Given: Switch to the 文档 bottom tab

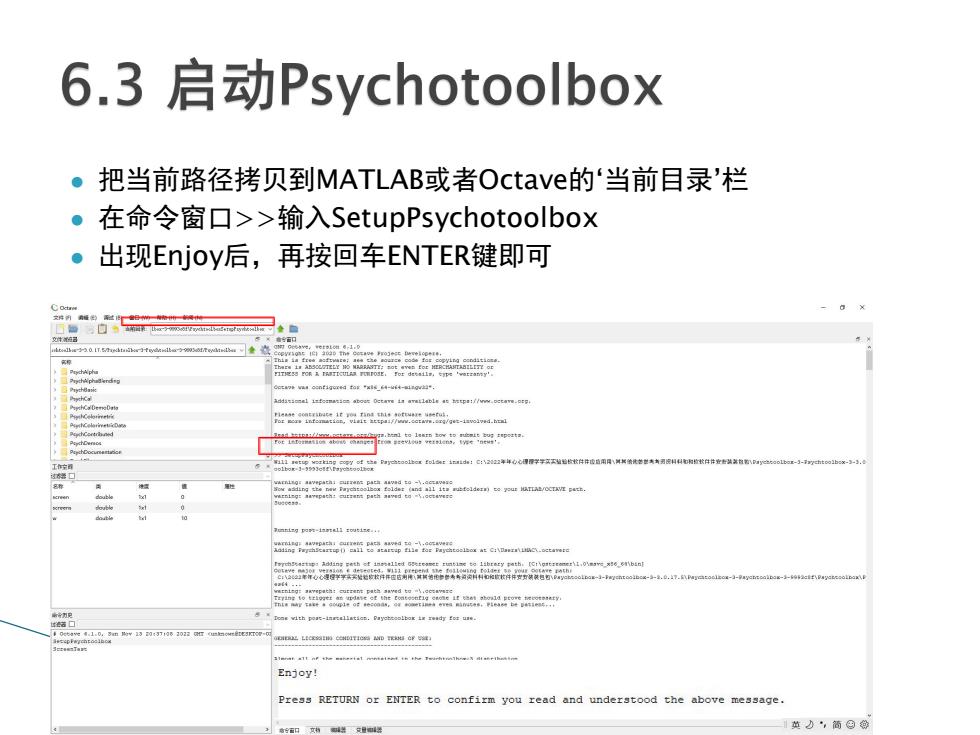Looking at the screenshot, I should [x=315, y=729].
